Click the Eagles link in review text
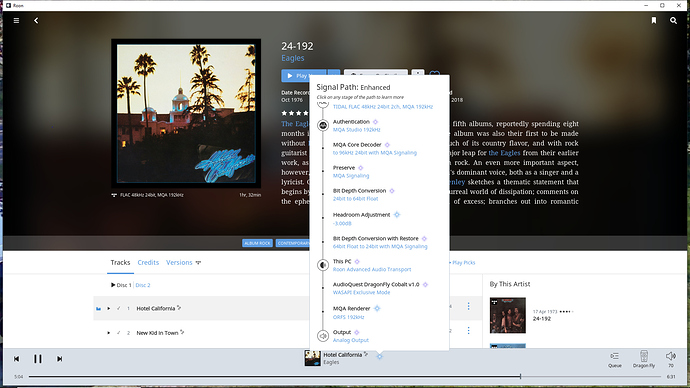Screen dimensions: 690x388 504,153
